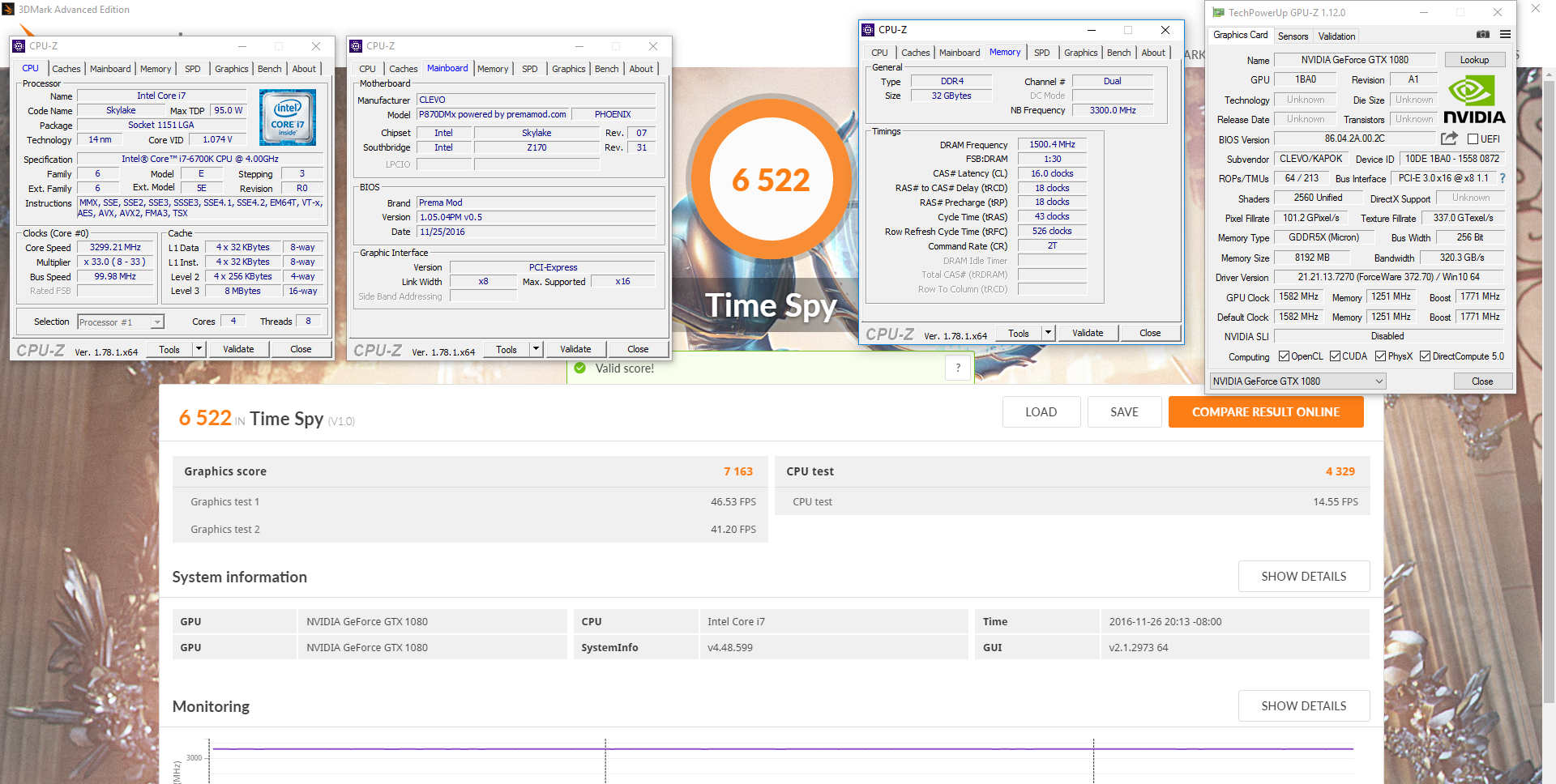Click the orange 6 522 score circle
The image size is (1556, 784).
click(771, 180)
